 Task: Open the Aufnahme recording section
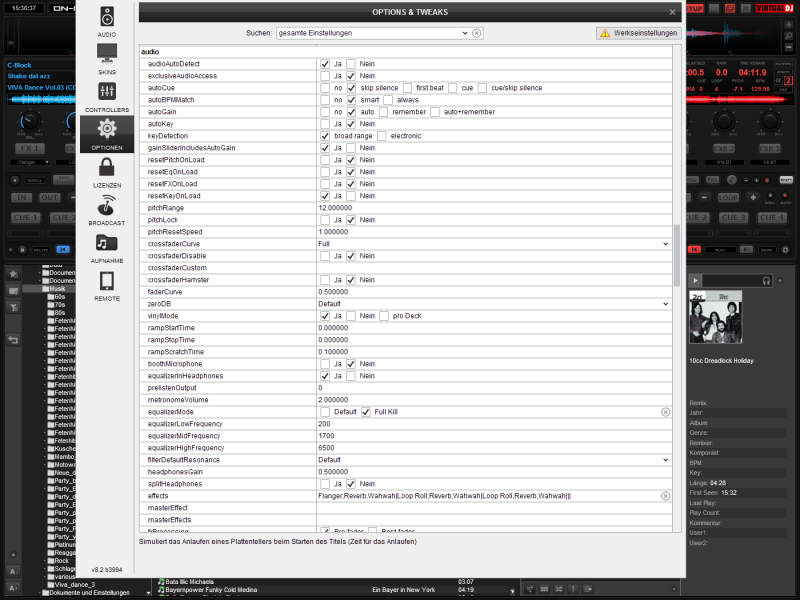pos(107,247)
